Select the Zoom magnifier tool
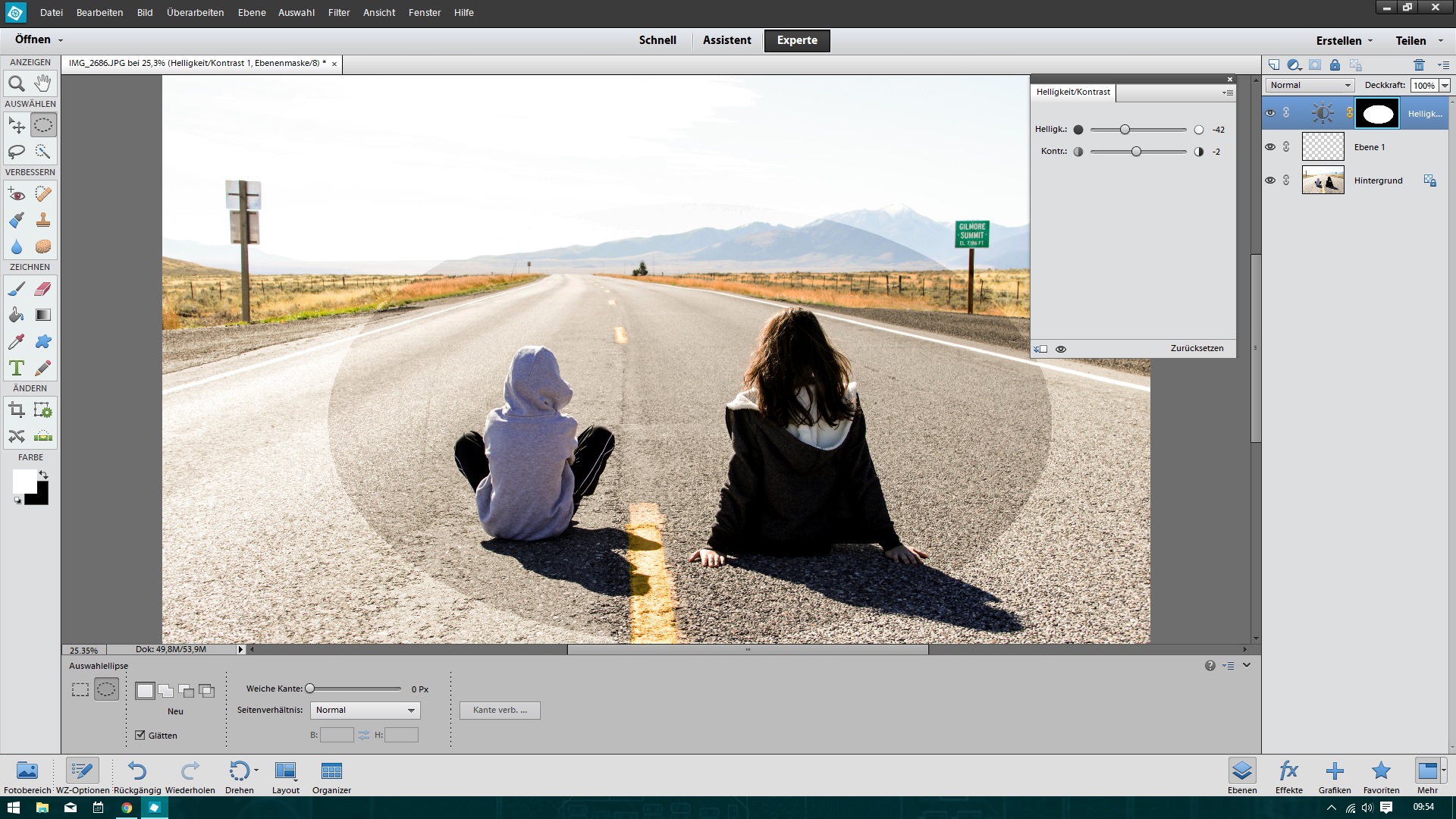The image size is (1456, 819). pos(17,83)
